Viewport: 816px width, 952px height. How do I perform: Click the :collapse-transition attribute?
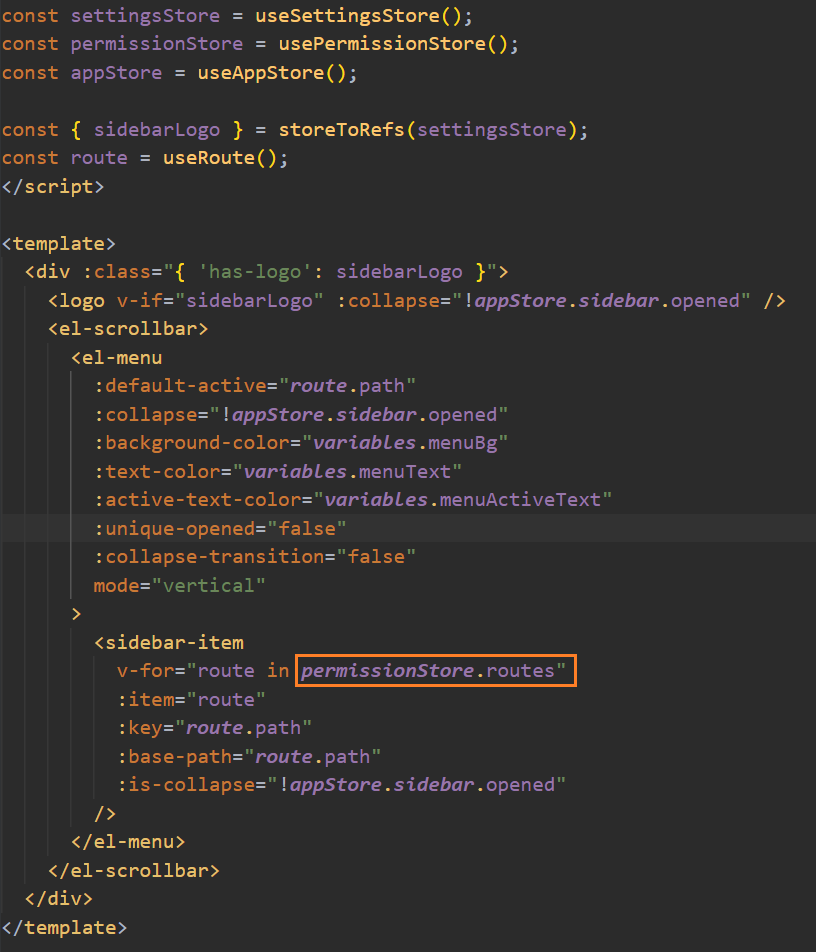[x=213, y=556]
